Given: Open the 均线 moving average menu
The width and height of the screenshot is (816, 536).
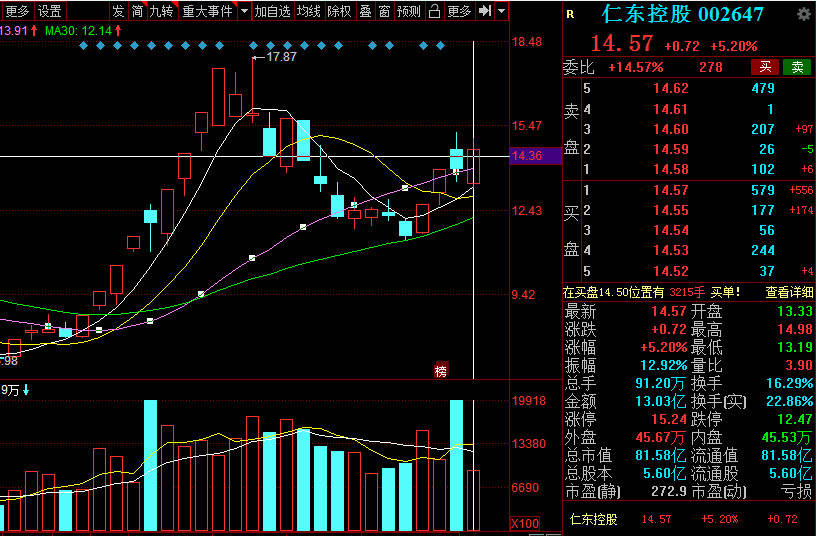Looking at the screenshot, I should click(x=309, y=11).
